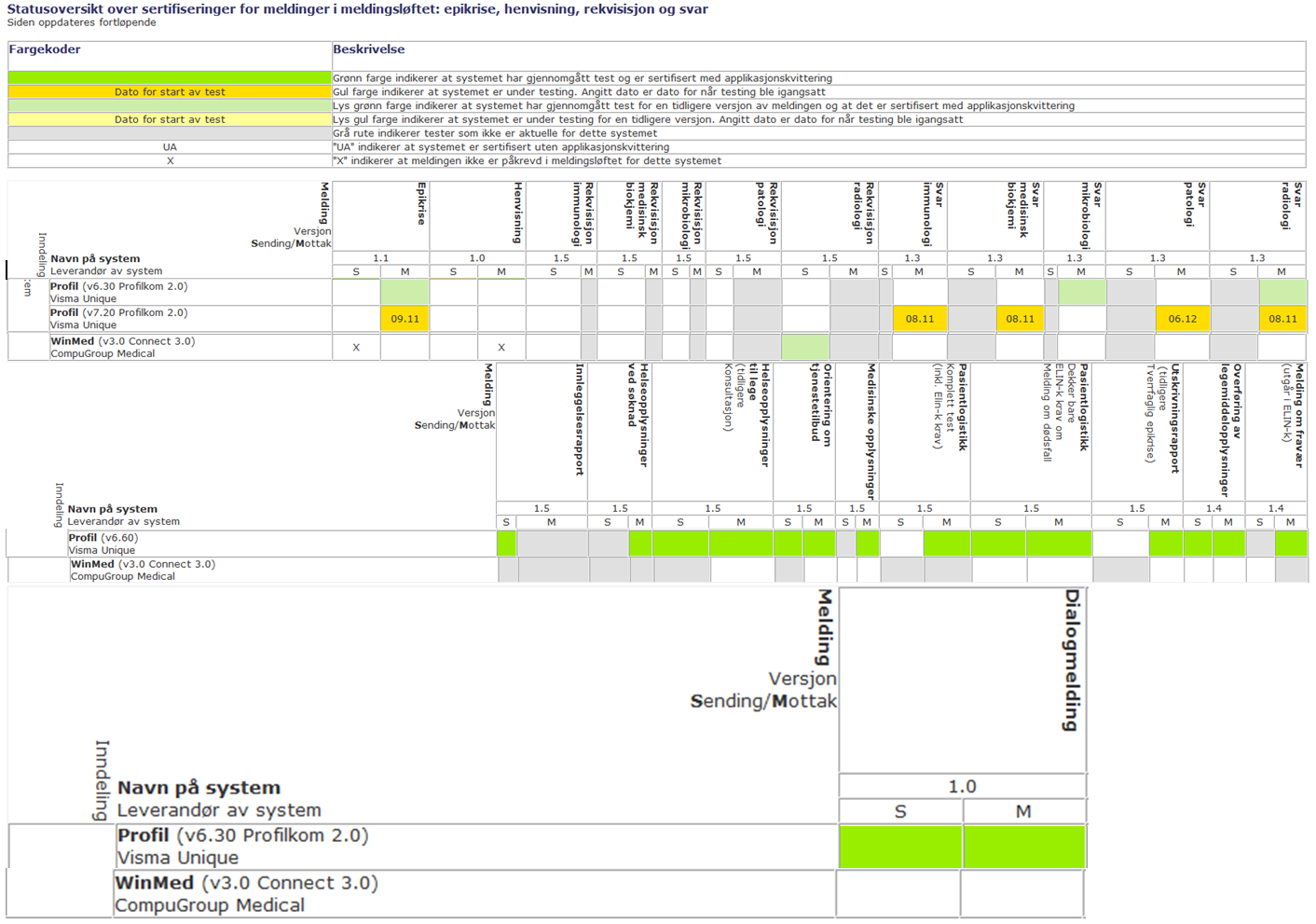Viewport: 1316px width, 924px height.
Task: Select the "Helseopplysninger ved søknad" column header
Action: pyautogui.click(x=638, y=415)
